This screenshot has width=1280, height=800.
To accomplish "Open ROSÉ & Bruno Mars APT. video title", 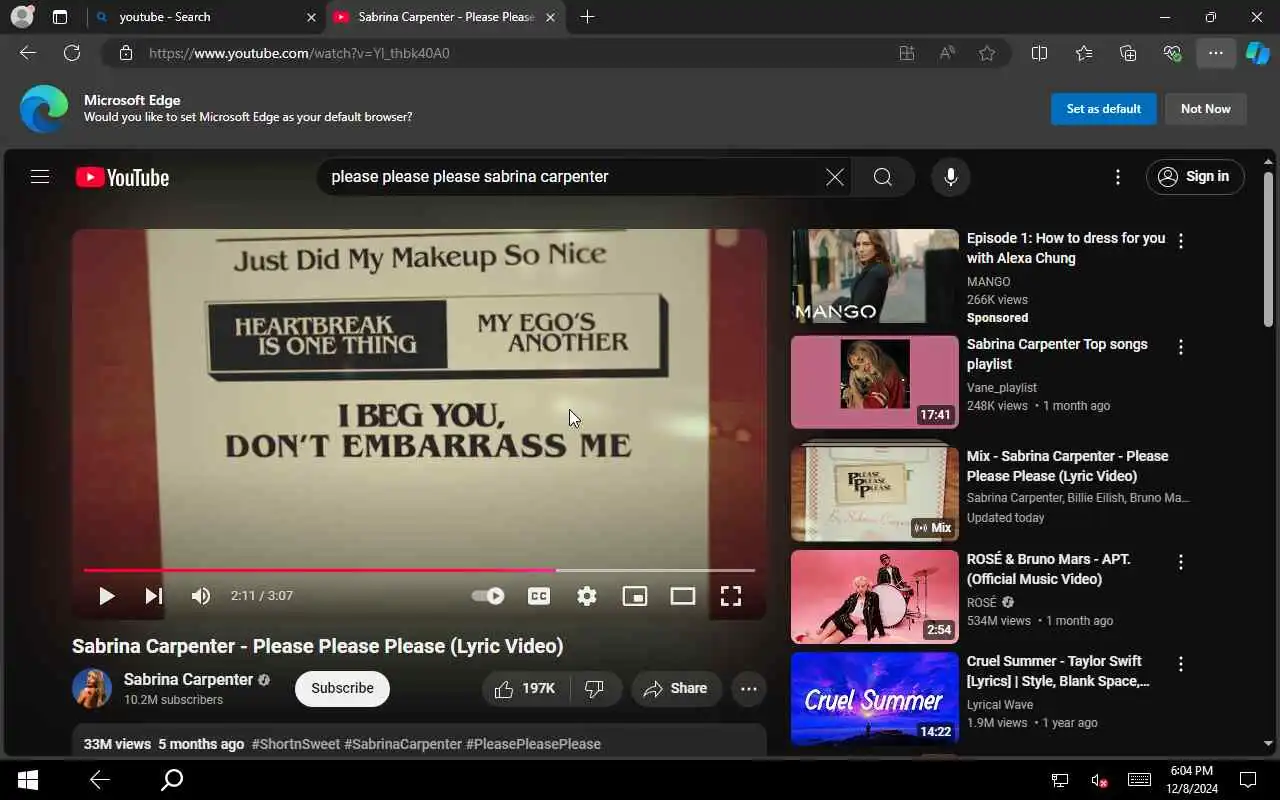I will (x=1049, y=569).
